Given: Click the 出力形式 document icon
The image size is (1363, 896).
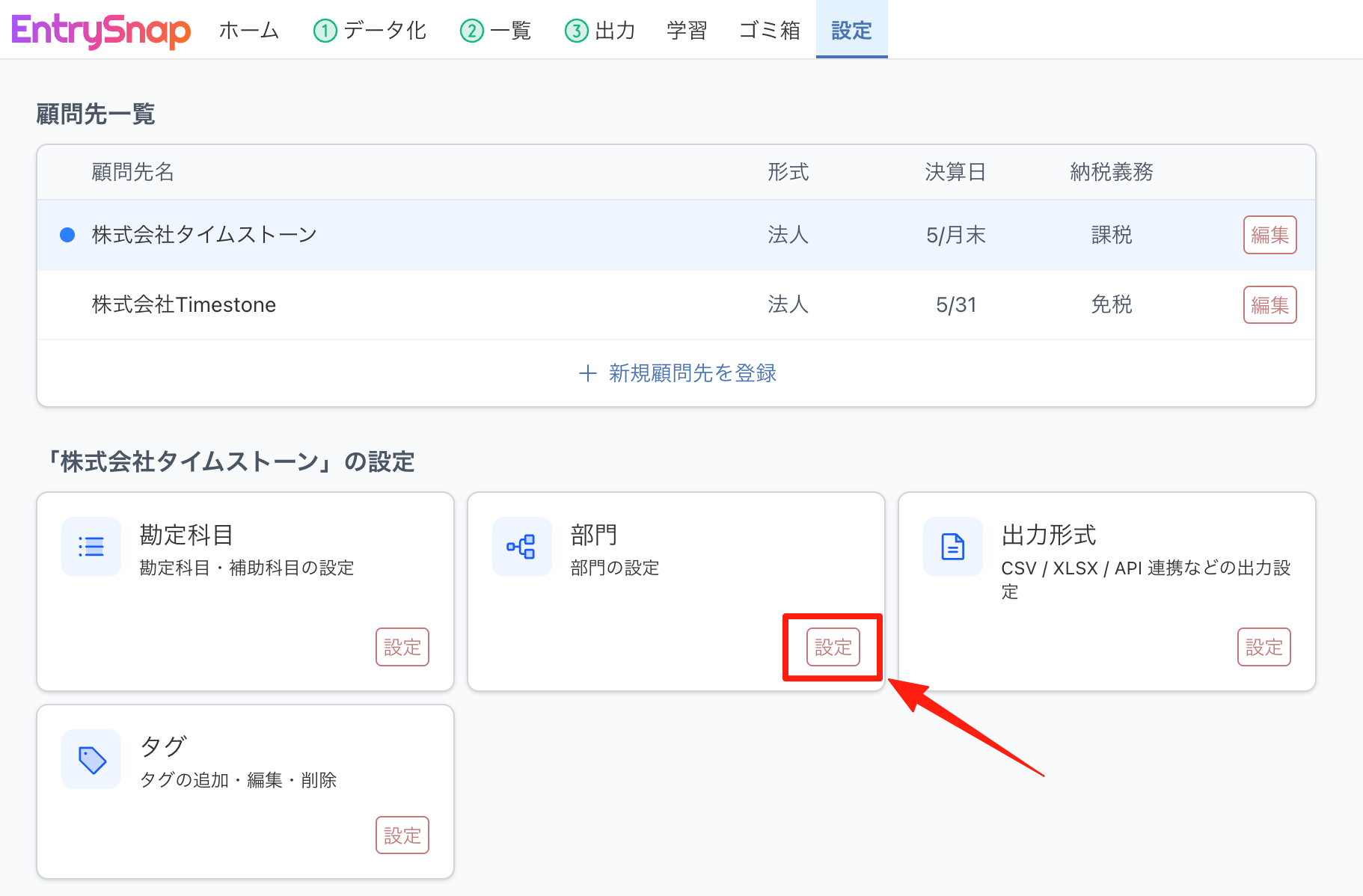Looking at the screenshot, I should (953, 547).
